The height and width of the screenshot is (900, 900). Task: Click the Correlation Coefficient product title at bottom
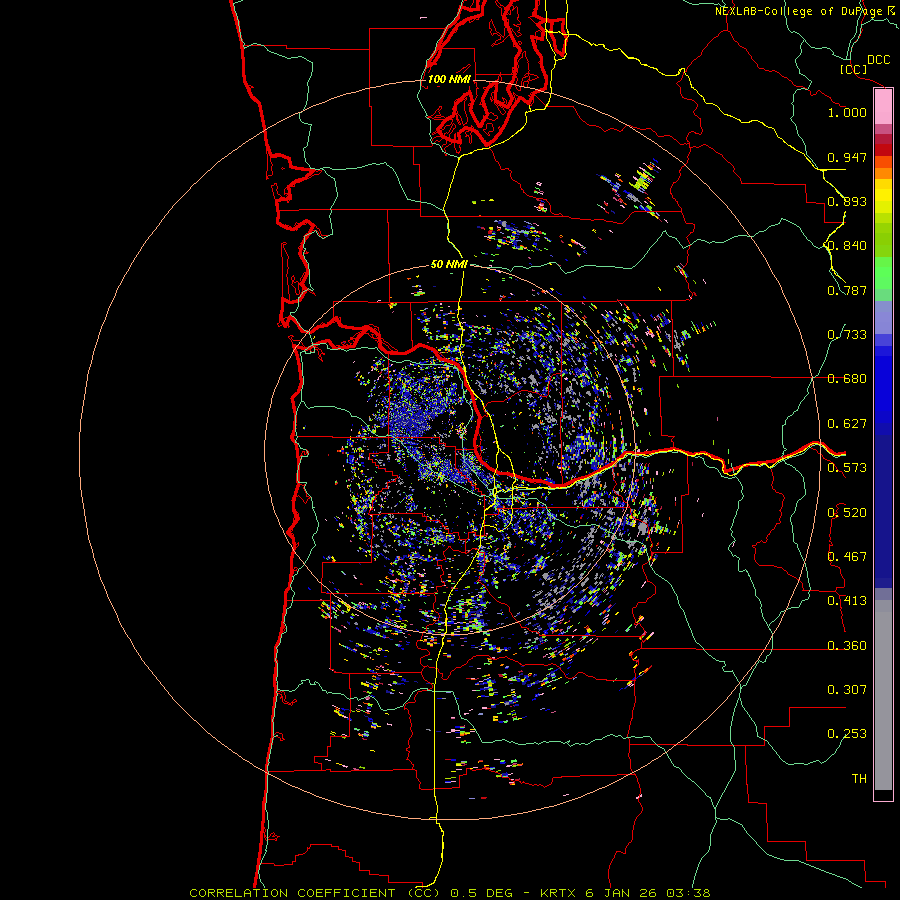(x=450, y=893)
